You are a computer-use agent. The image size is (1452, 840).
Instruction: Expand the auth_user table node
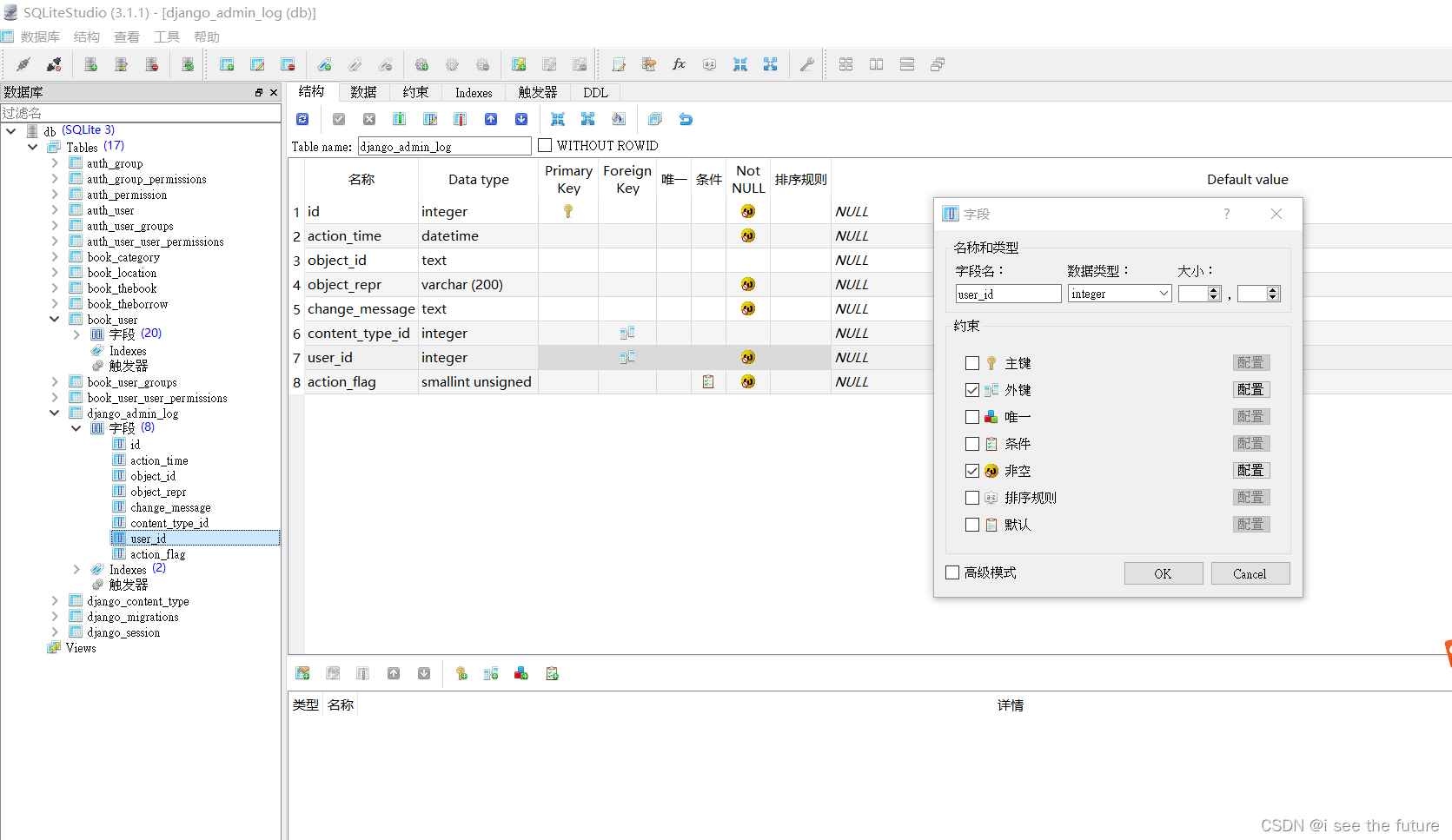tap(54, 209)
